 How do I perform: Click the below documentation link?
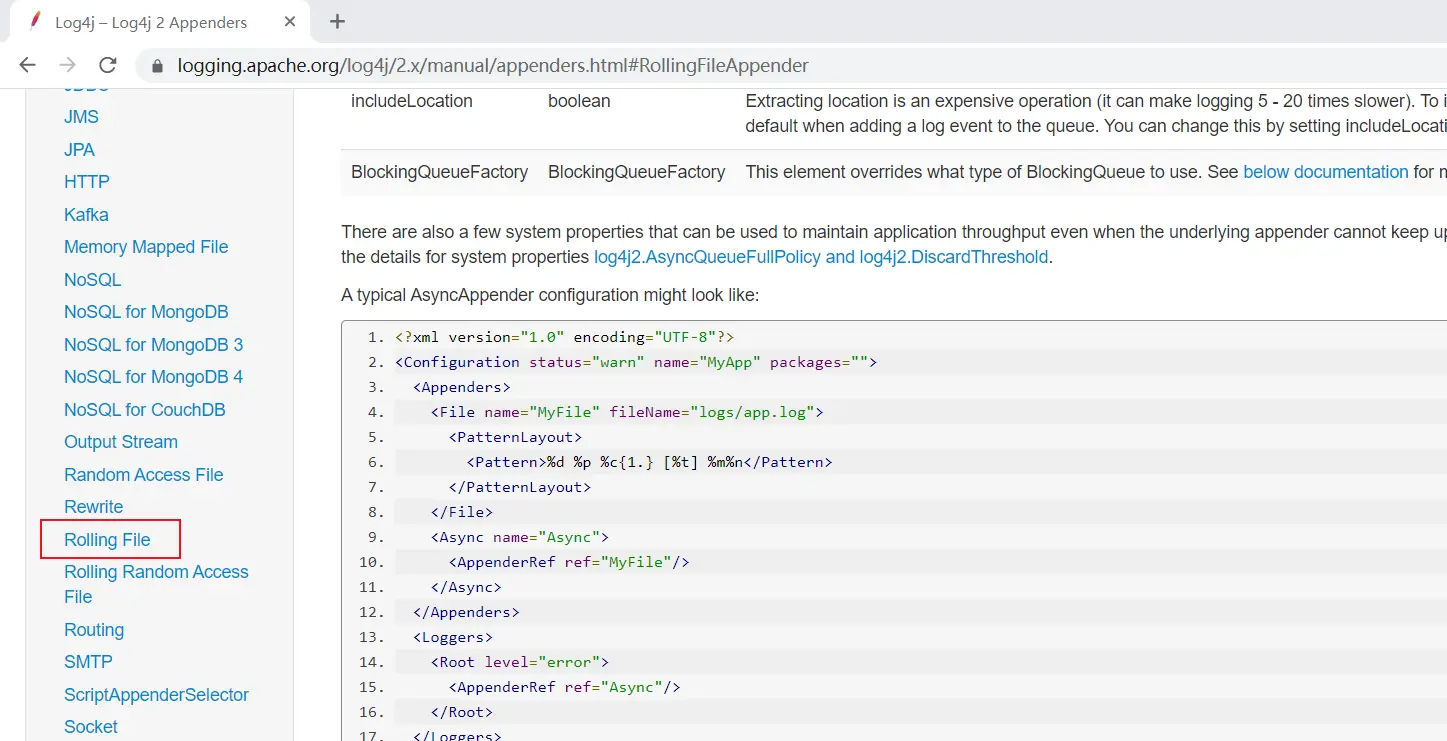pos(1325,172)
